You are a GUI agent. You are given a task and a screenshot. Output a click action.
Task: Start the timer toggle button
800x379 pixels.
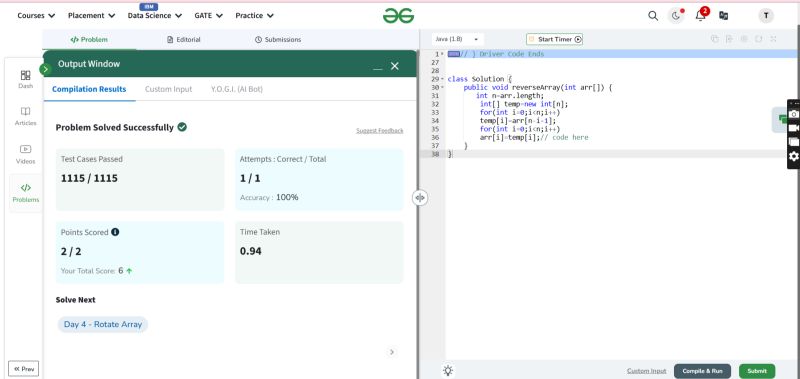click(x=555, y=39)
